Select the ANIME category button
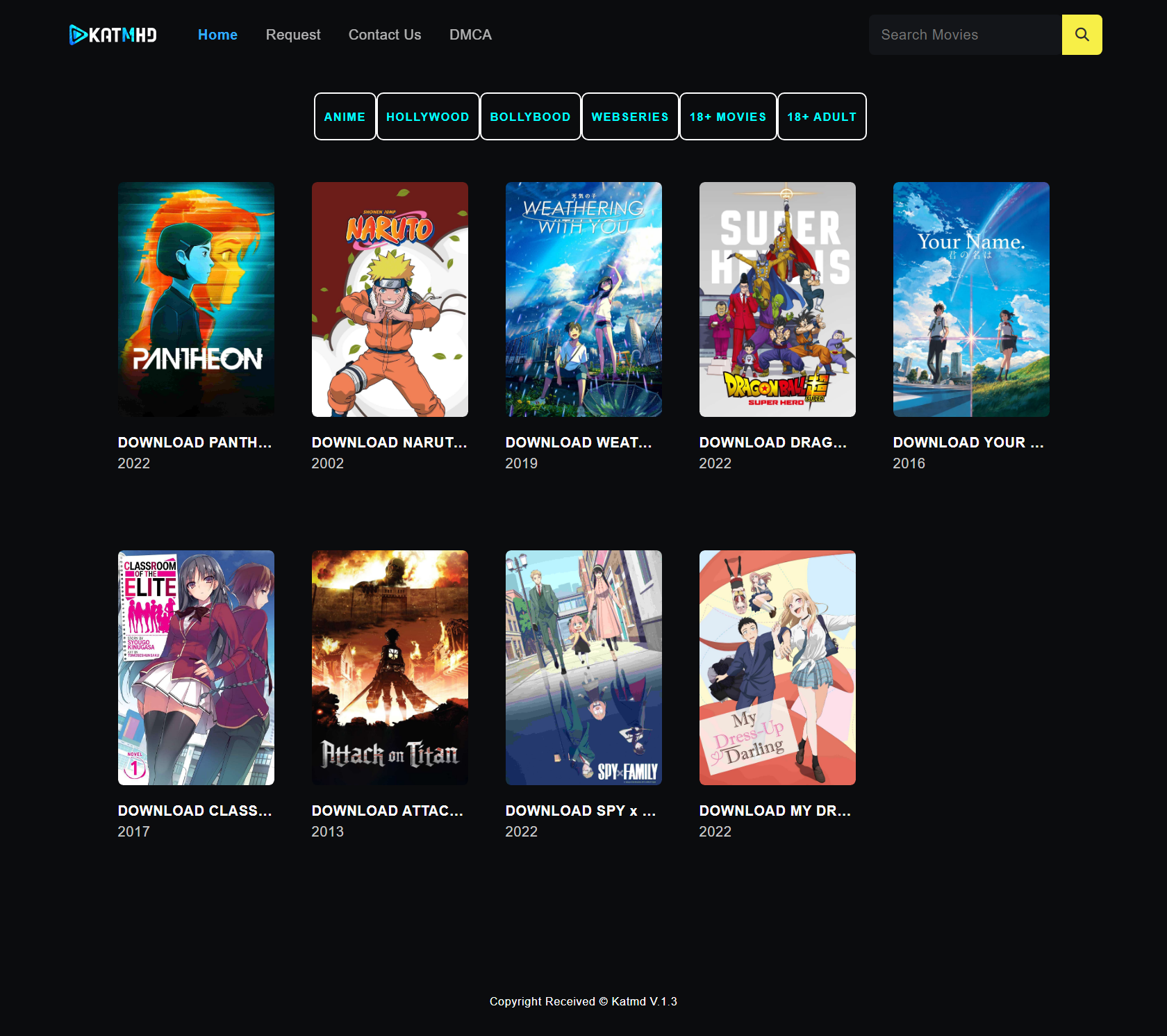 coord(345,117)
